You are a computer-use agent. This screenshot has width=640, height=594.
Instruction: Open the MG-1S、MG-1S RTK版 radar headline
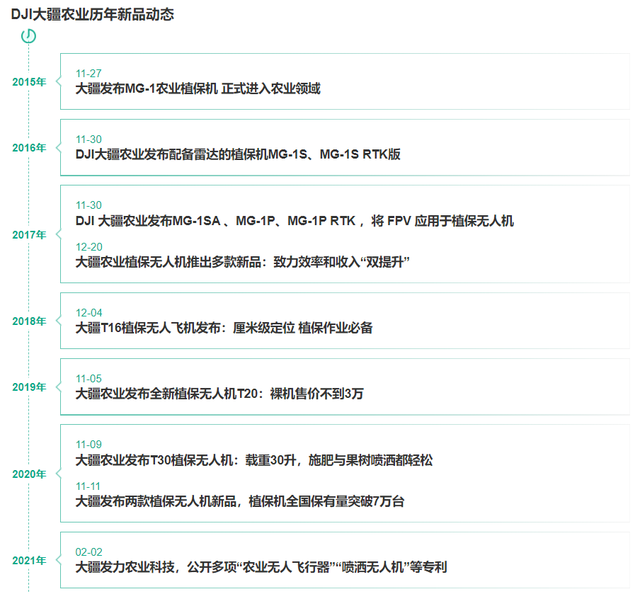point(238,155)
